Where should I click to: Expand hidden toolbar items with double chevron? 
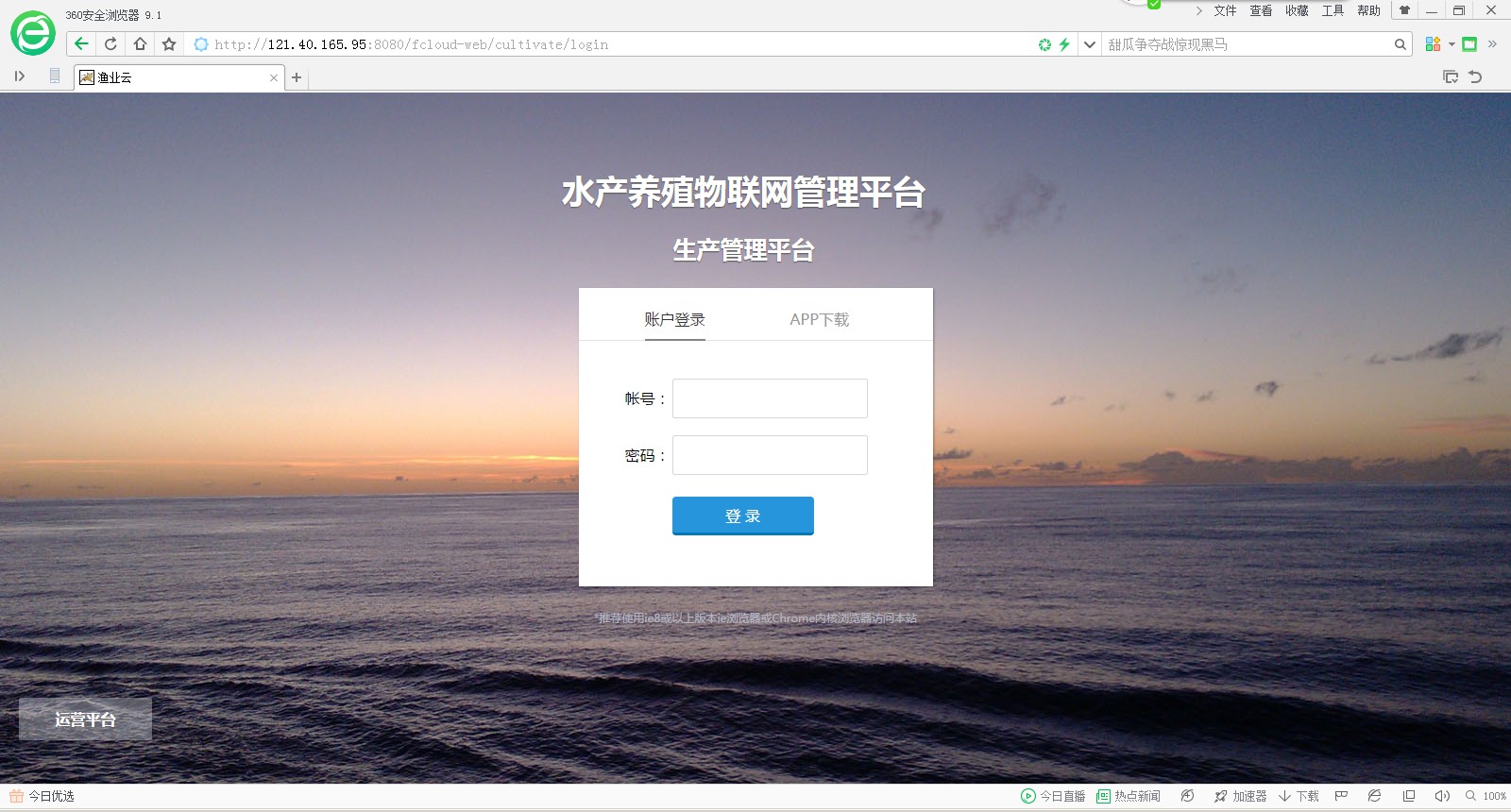[x=1492, y=44]
